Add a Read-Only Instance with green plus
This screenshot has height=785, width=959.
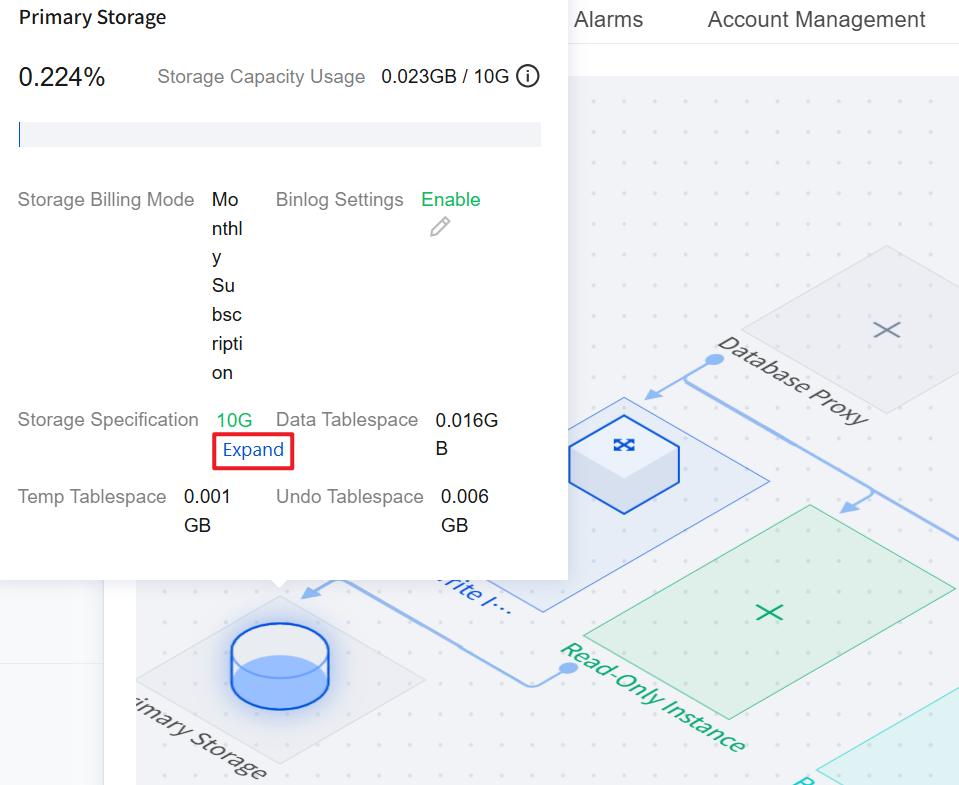(768, 611)
